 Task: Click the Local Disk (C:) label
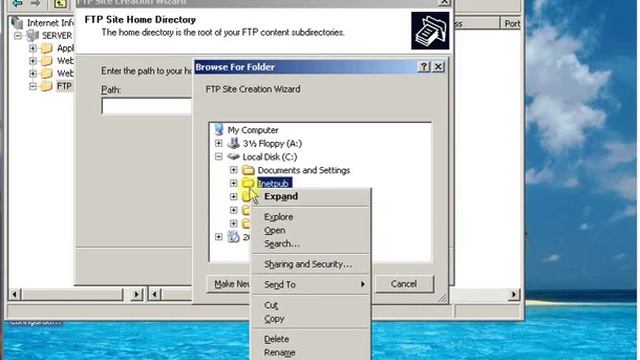click(270, 157)
